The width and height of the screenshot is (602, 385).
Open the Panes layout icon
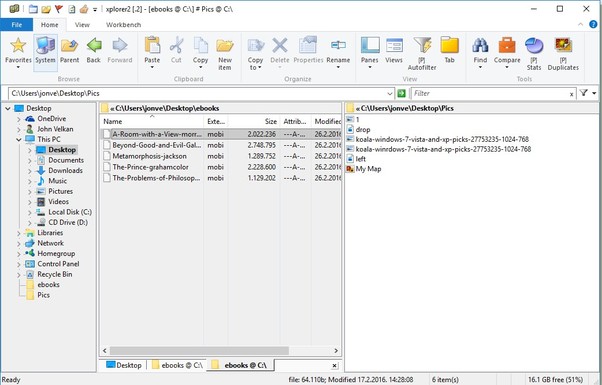[x=370, y=45]
